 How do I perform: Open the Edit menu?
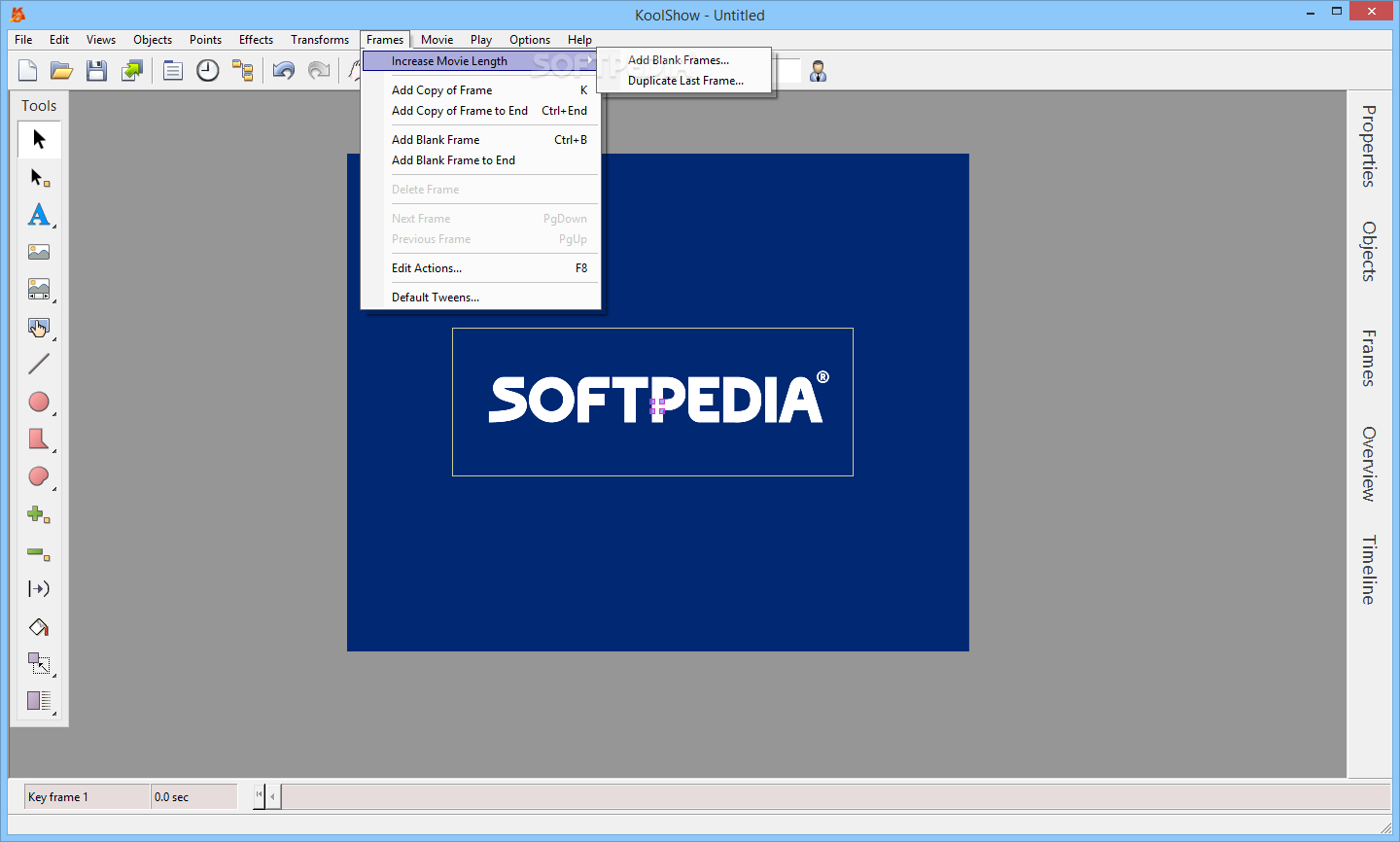pos(59,40)
